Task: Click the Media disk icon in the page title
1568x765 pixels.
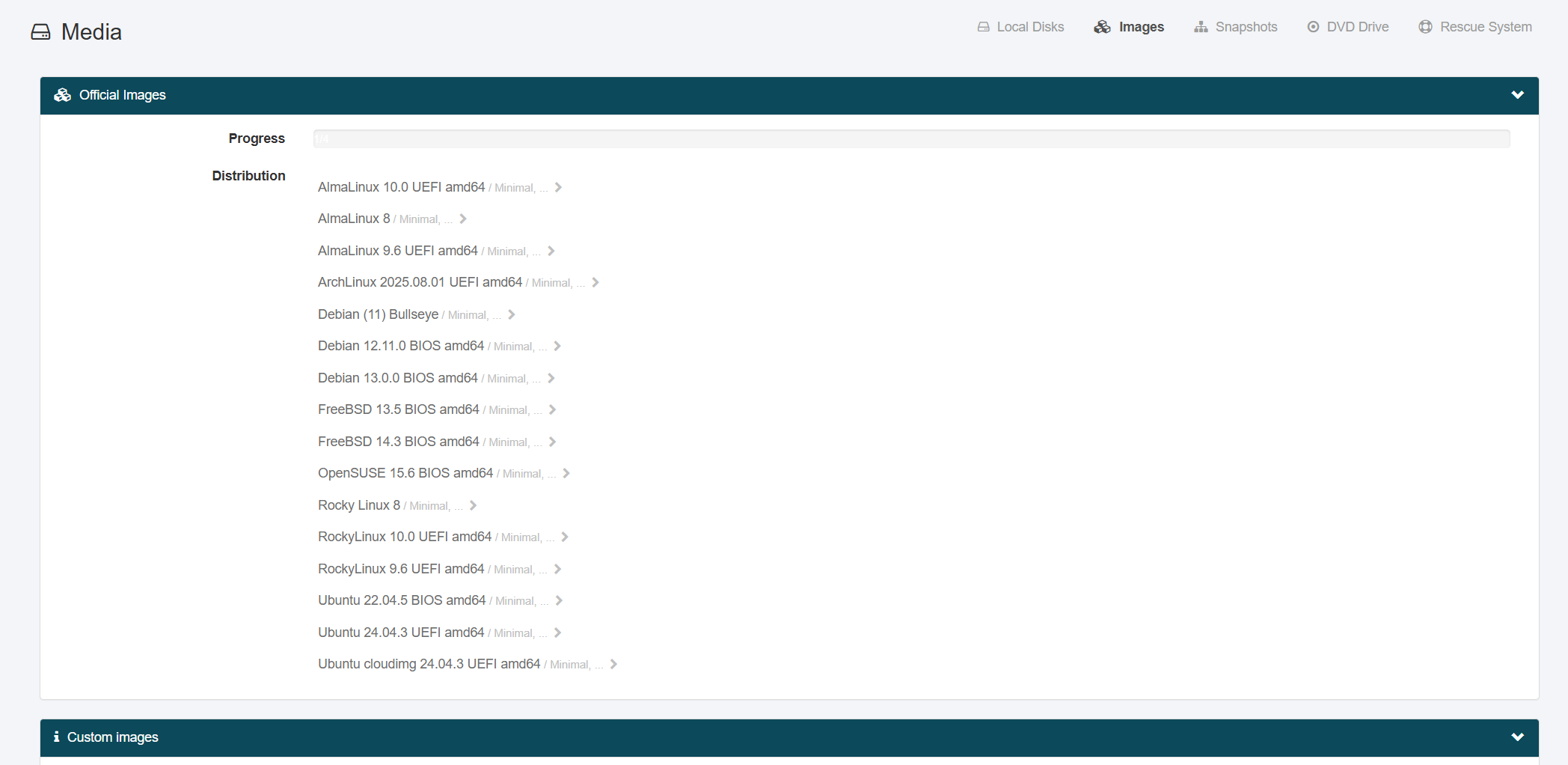Action: (x=40, y=32)
